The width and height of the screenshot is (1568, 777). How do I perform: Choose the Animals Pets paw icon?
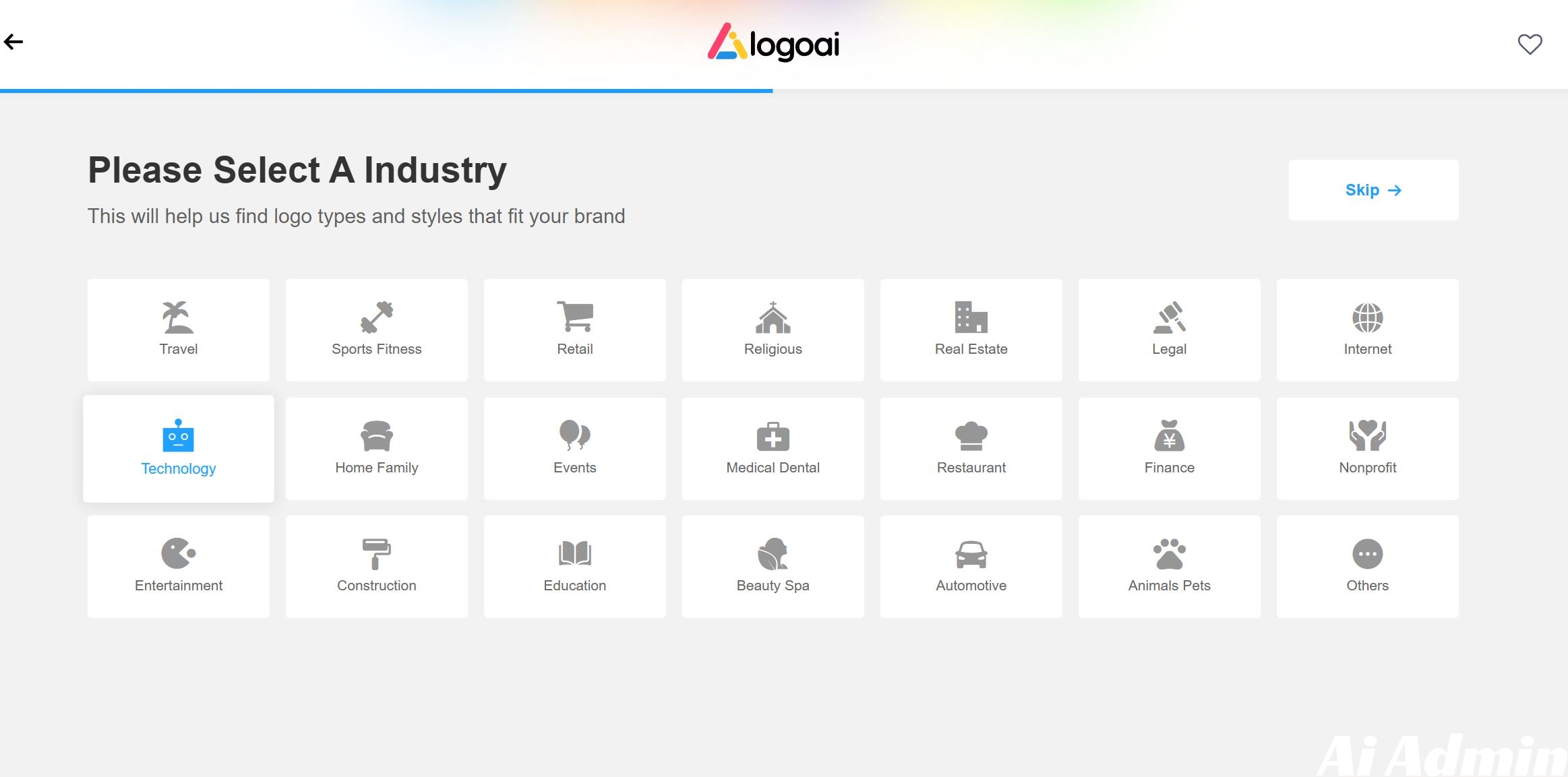[x=1169, y=554]
